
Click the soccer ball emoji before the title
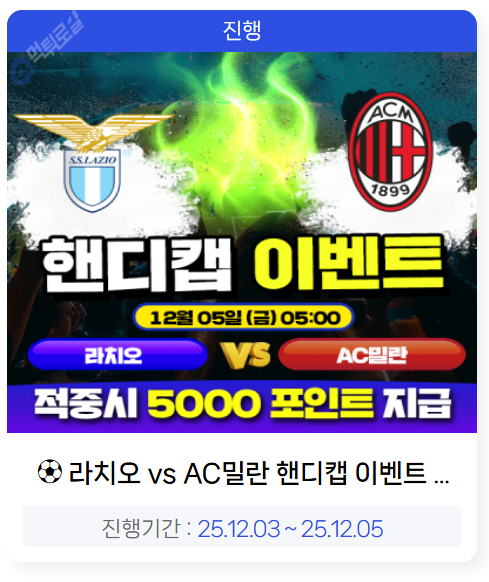tap(50, 472)
